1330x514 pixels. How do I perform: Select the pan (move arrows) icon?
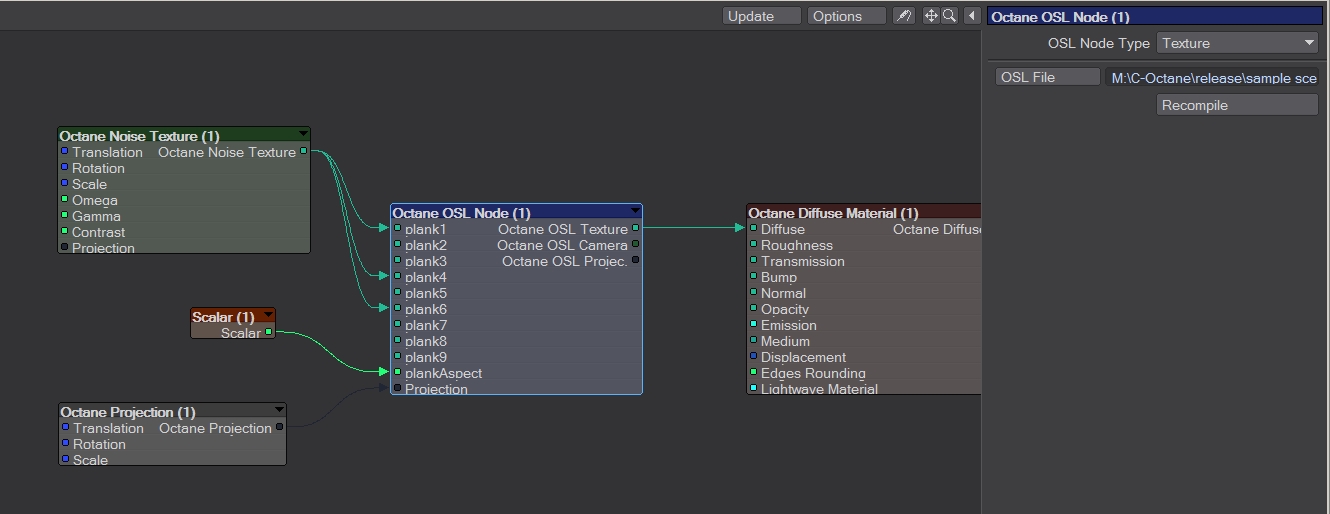point(931,16)
